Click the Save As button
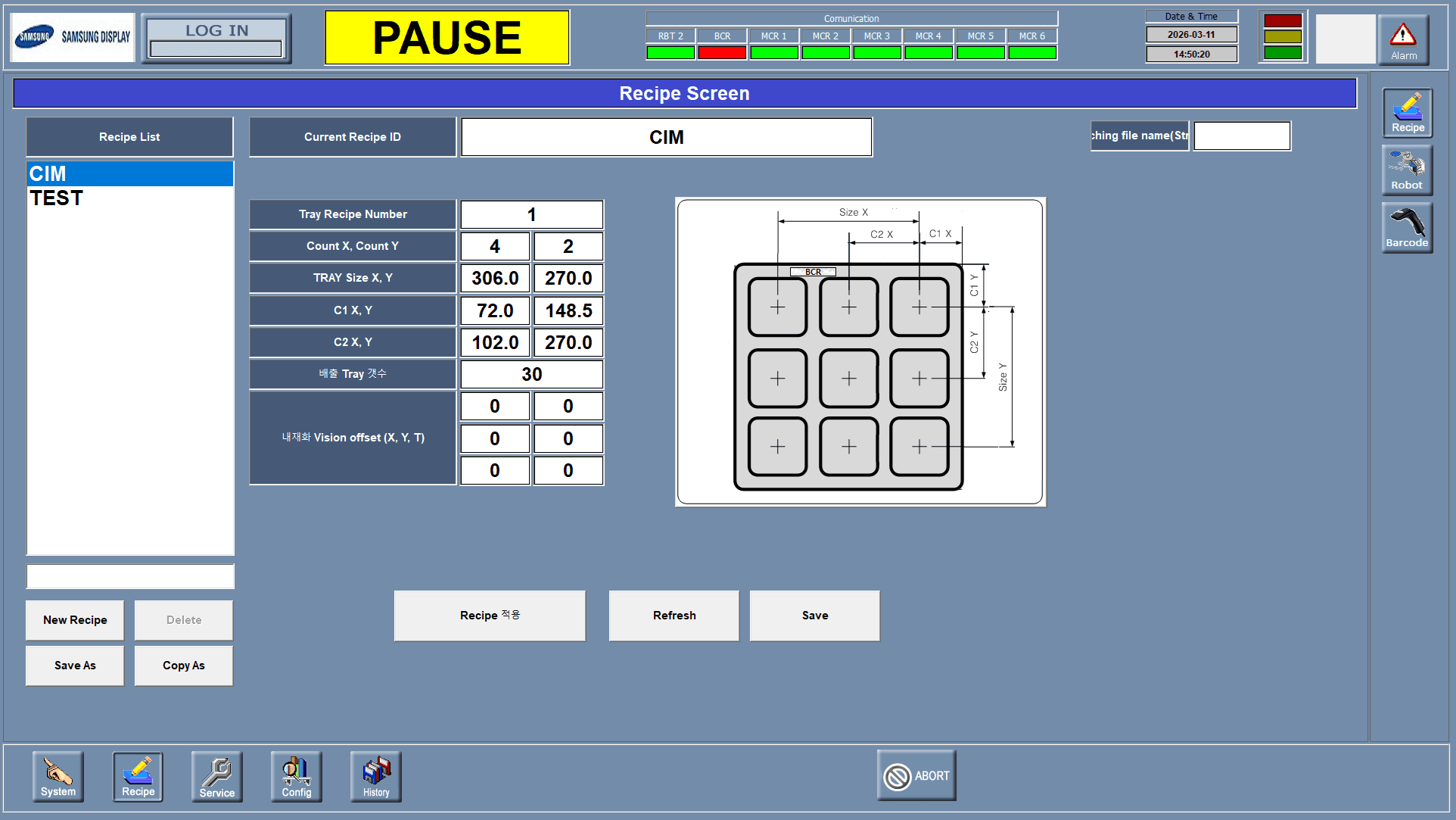Viewport: 1456px width, 820px height. click(75, 666)
